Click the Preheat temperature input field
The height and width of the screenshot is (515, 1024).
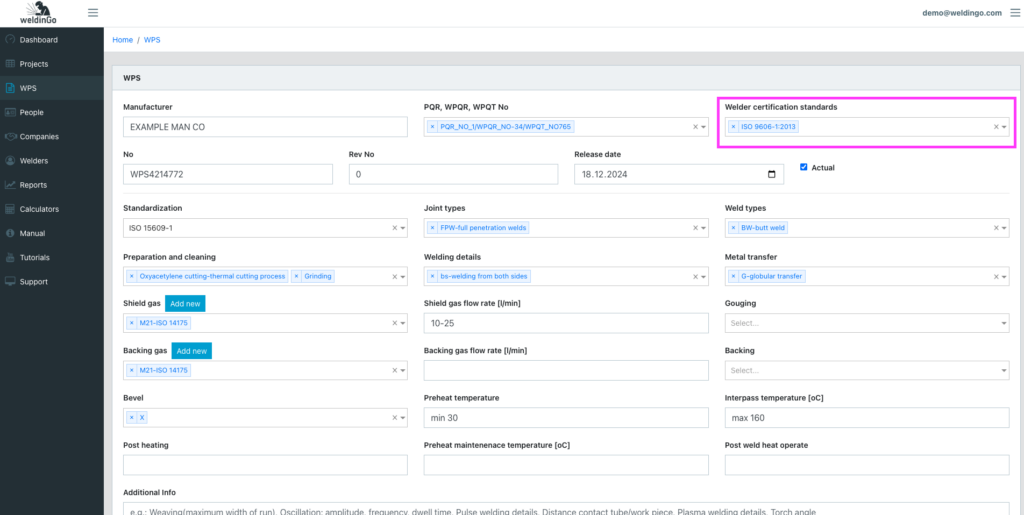click(566, 417)
